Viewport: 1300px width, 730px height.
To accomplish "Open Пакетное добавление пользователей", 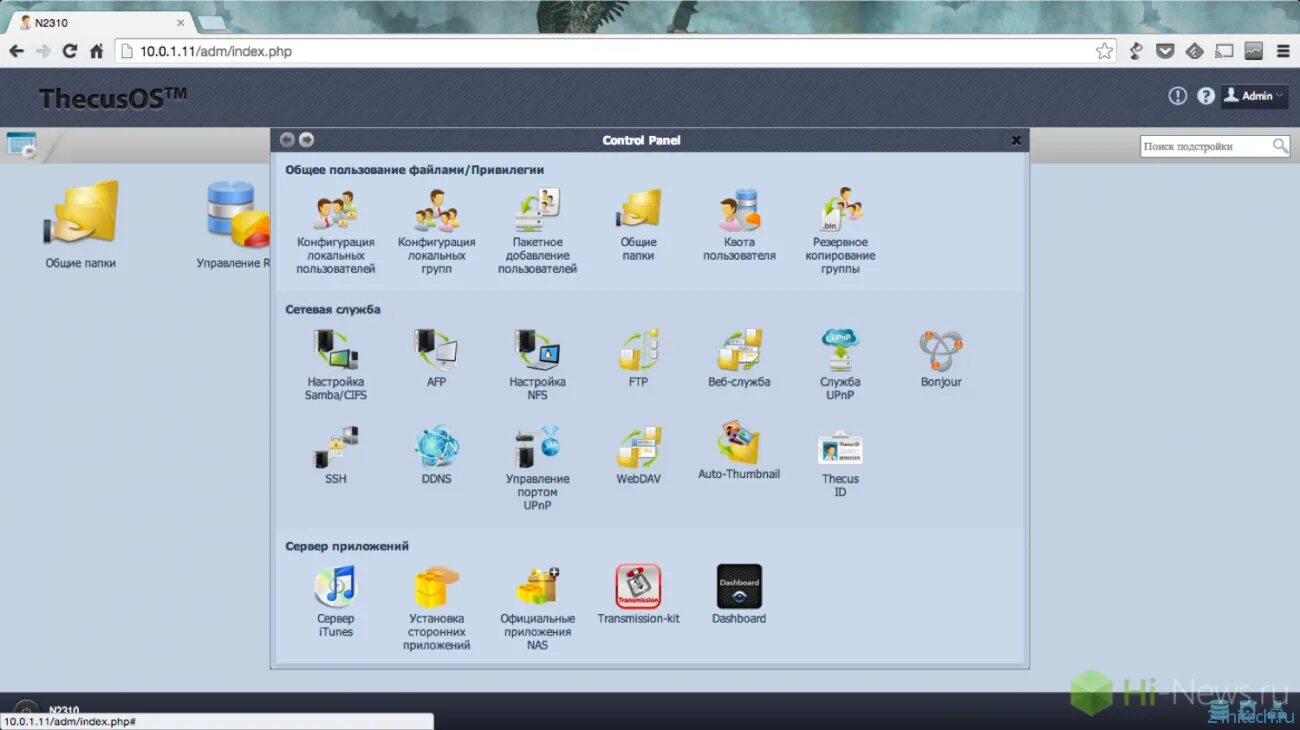I will click(538, 232).
